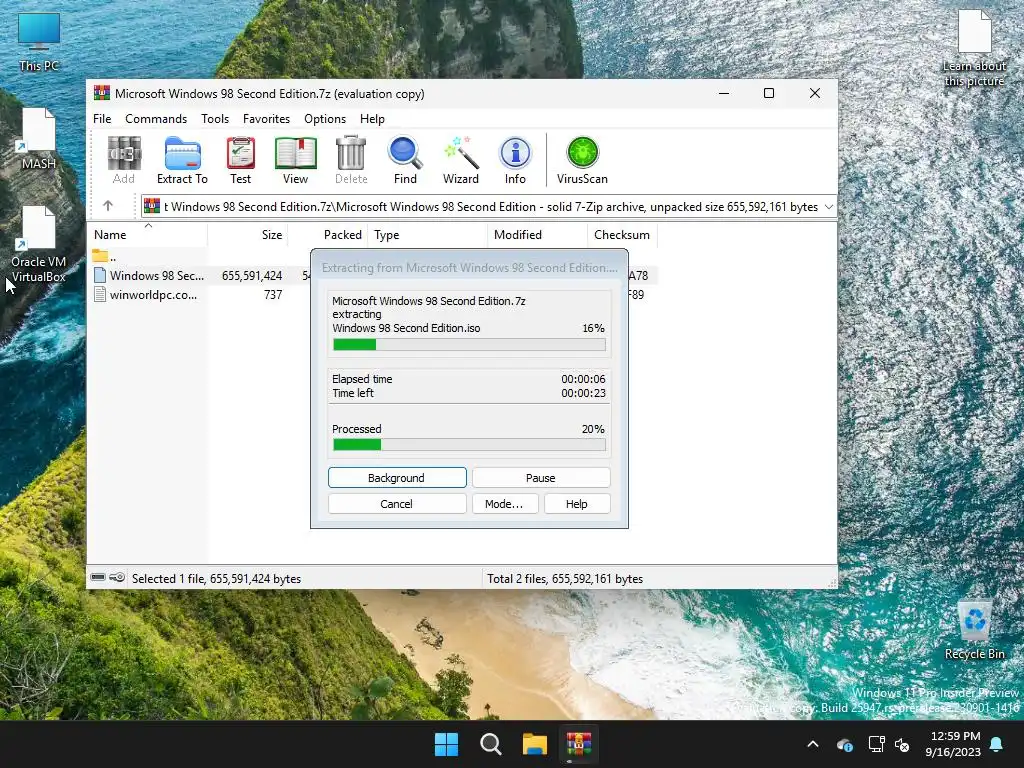The width and height of the screenshot is (1024, 768).
Task: Click the Add archive toolbar icon
Action: point(123,153)
